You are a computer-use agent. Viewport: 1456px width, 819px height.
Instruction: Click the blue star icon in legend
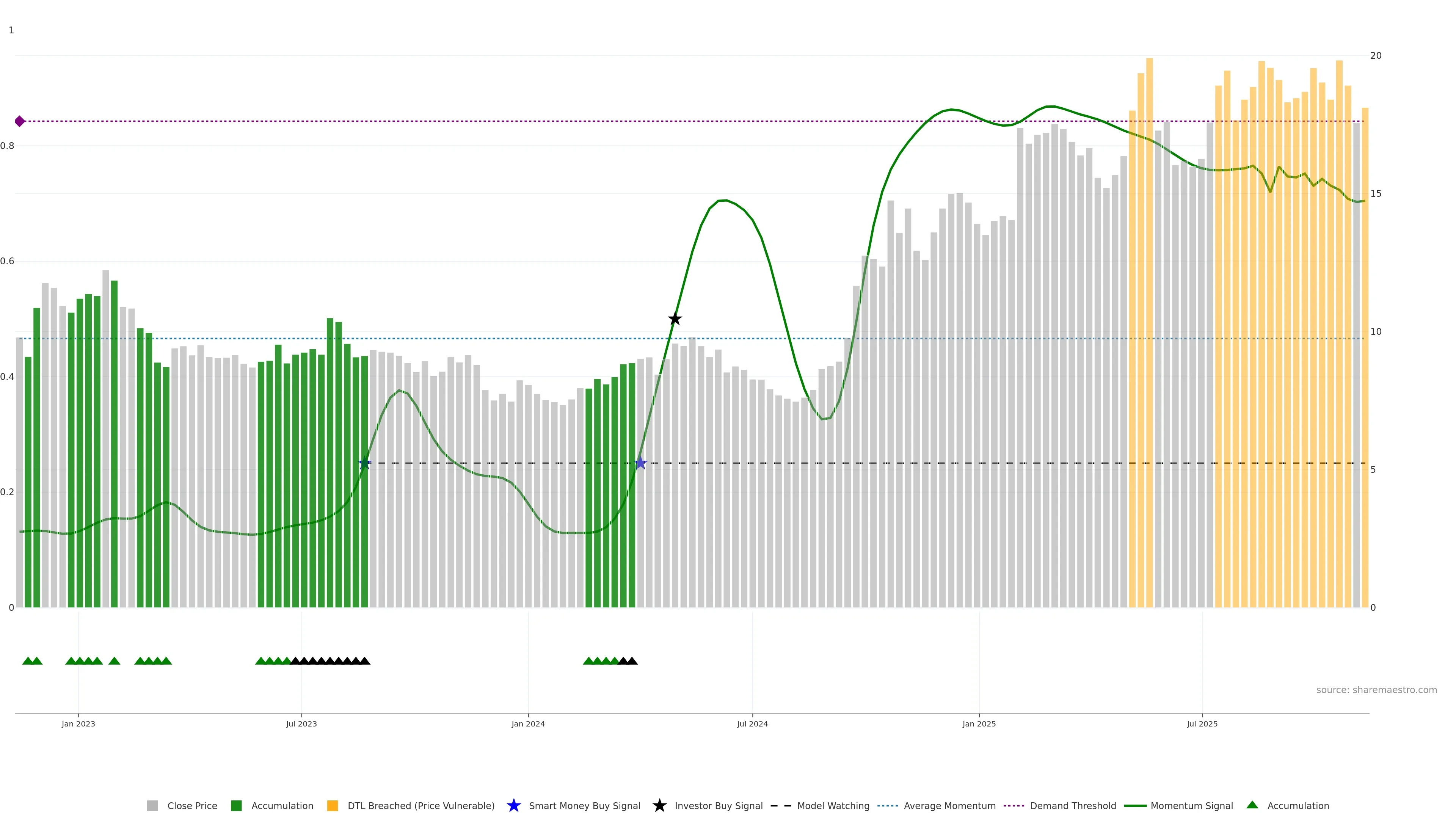pyautogui.click(x=513, y=805)
